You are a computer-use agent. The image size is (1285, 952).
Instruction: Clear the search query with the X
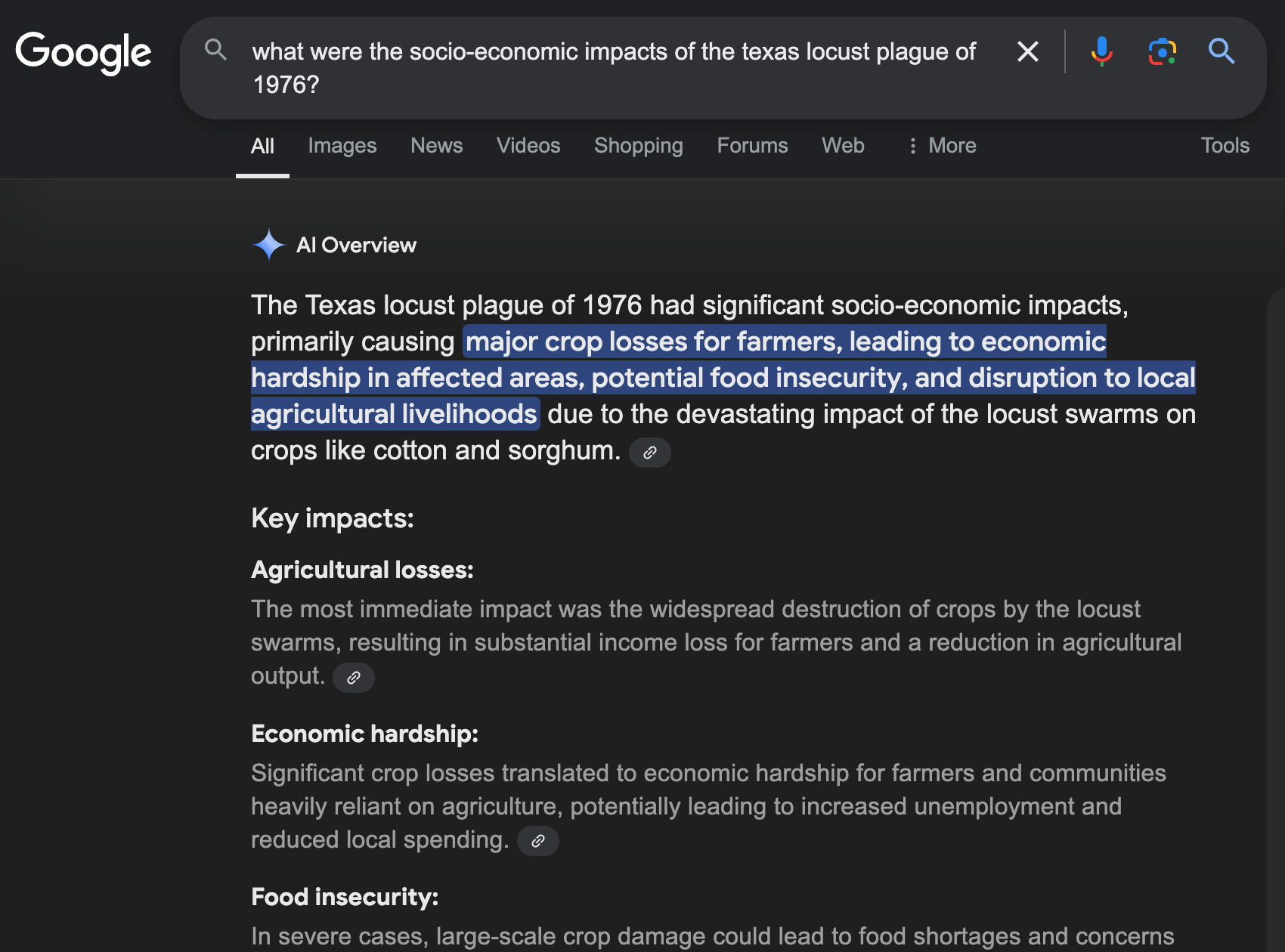click(x=1027, y=51)
